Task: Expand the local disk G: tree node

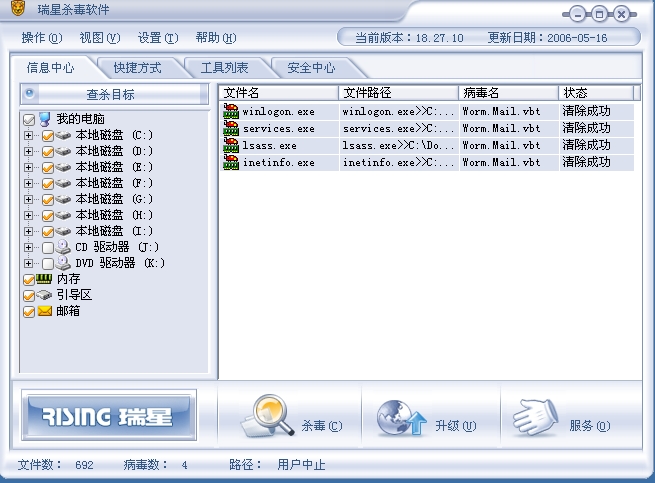Action: [x=28, y=199]
